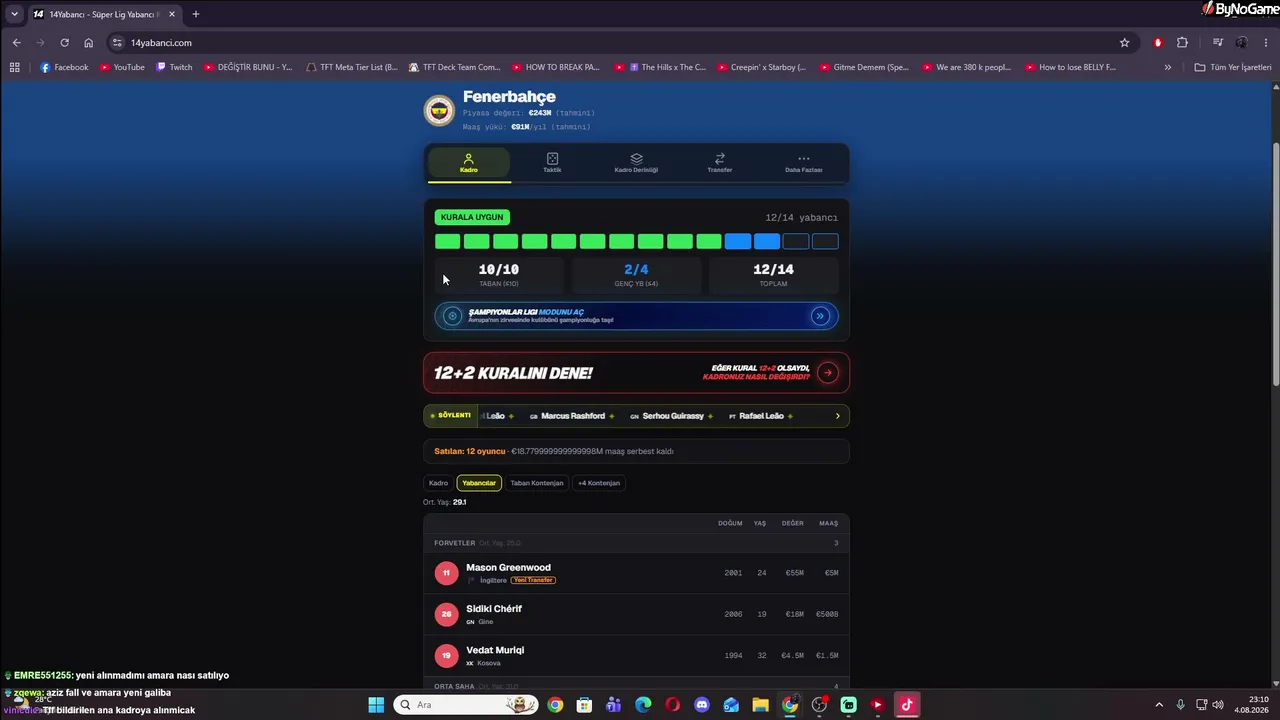The width and height of the screenshot is (1280, 720).
Task: Click jersey number 11 badge
Action: (x=446, y=573)
